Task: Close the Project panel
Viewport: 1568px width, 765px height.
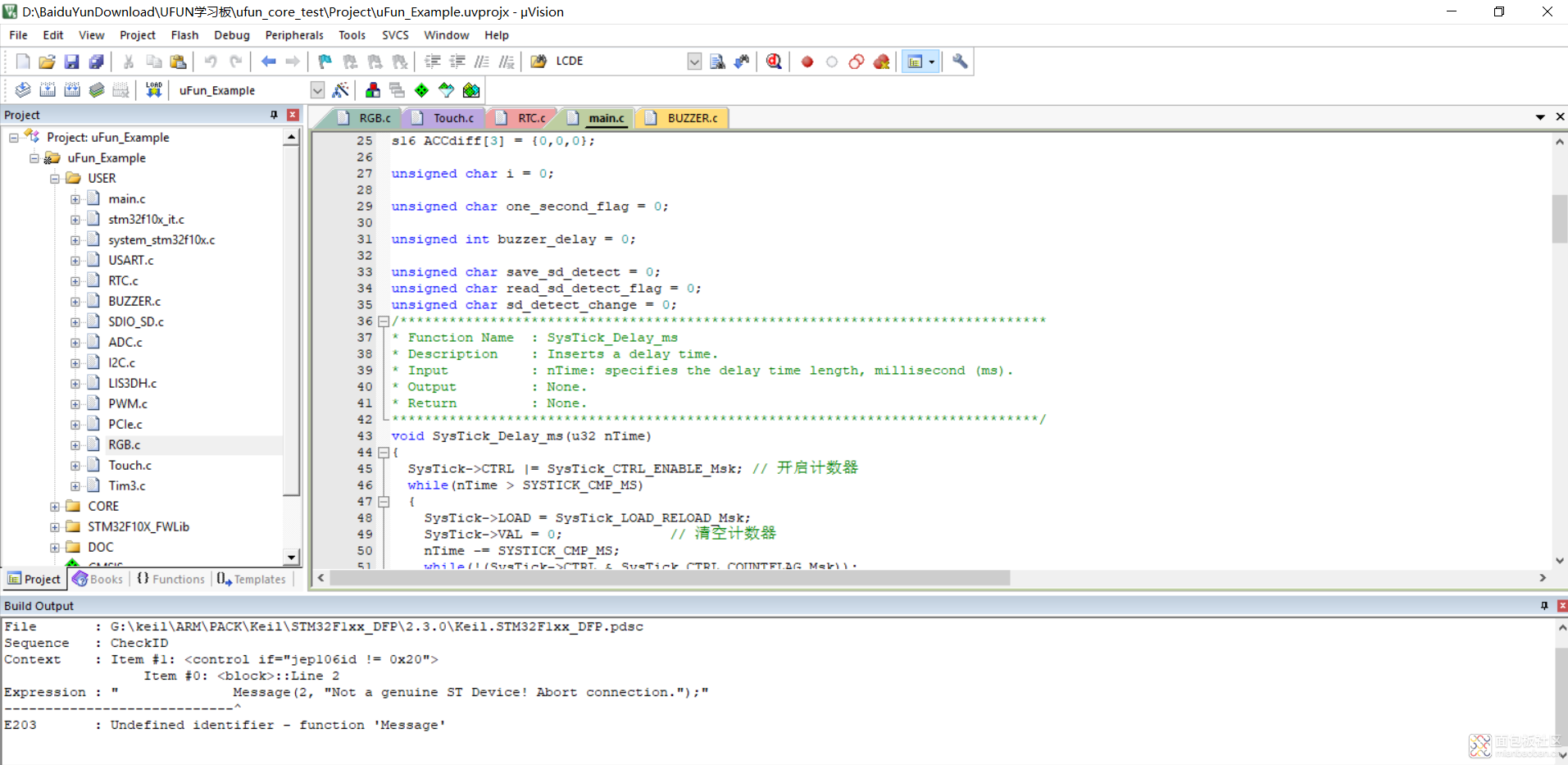Action: [x=293, y=115]
